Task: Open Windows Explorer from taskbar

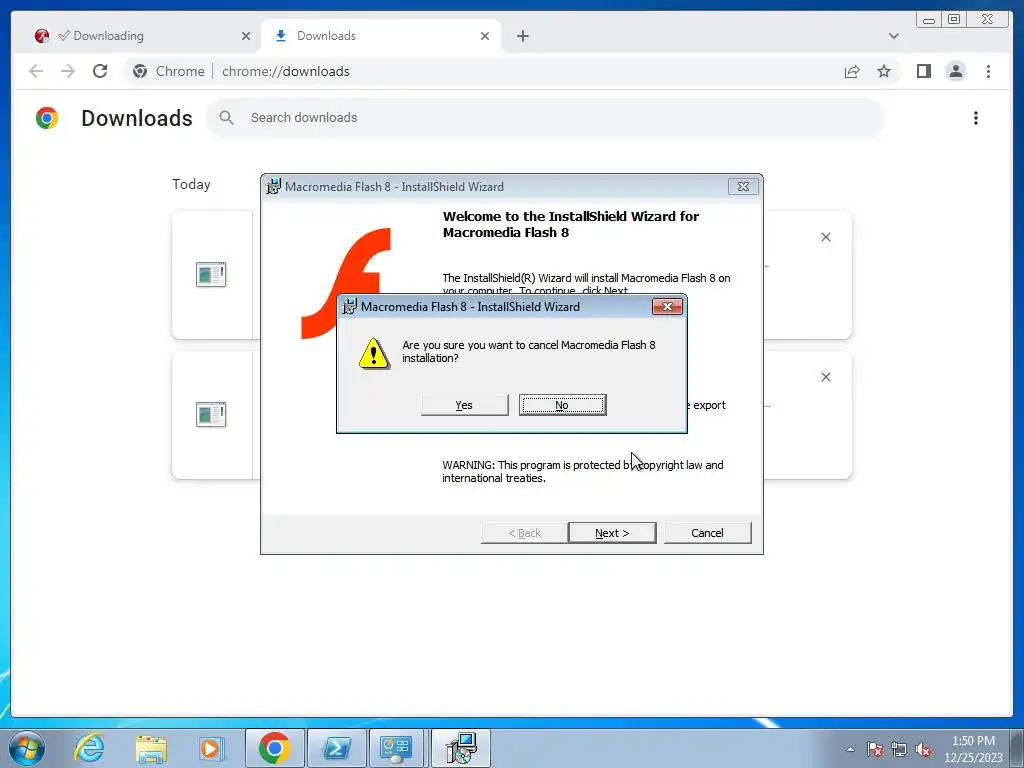Action: coord(151,748)
